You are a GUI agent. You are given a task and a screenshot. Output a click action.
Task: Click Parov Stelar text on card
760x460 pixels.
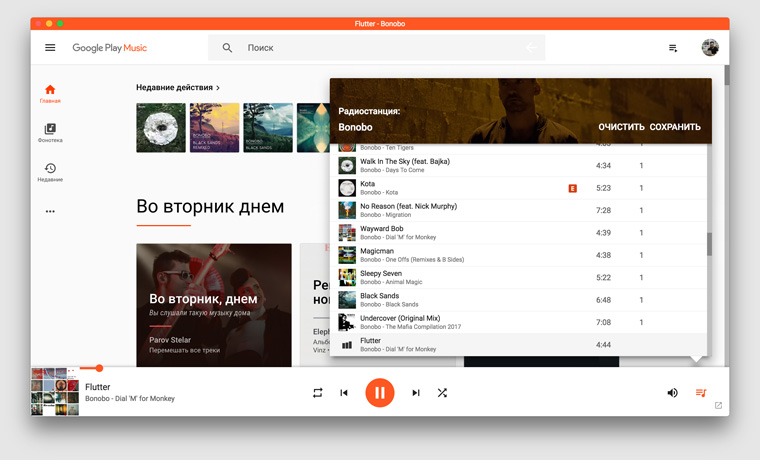tap(170, 340)
